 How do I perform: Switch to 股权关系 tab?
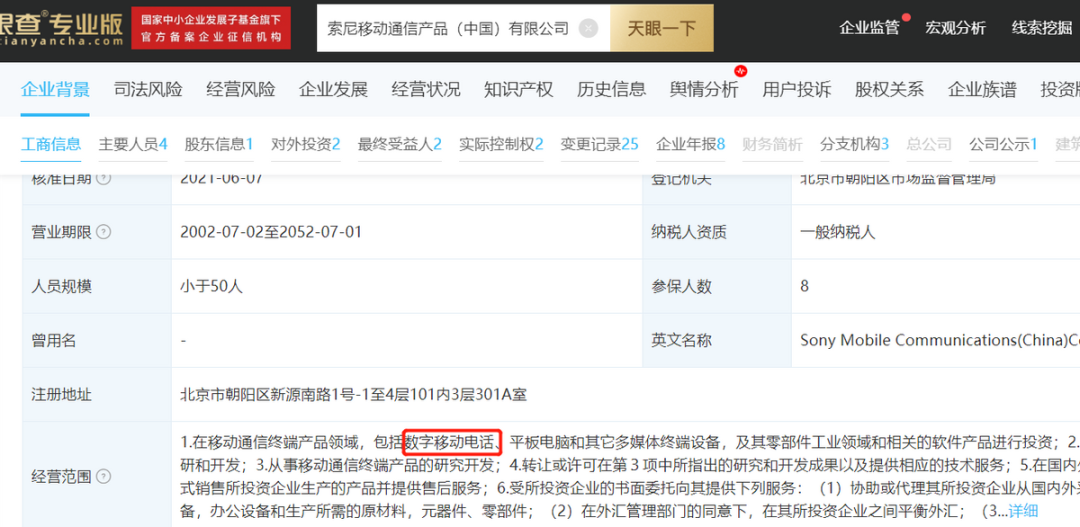(x=889, y=90)
